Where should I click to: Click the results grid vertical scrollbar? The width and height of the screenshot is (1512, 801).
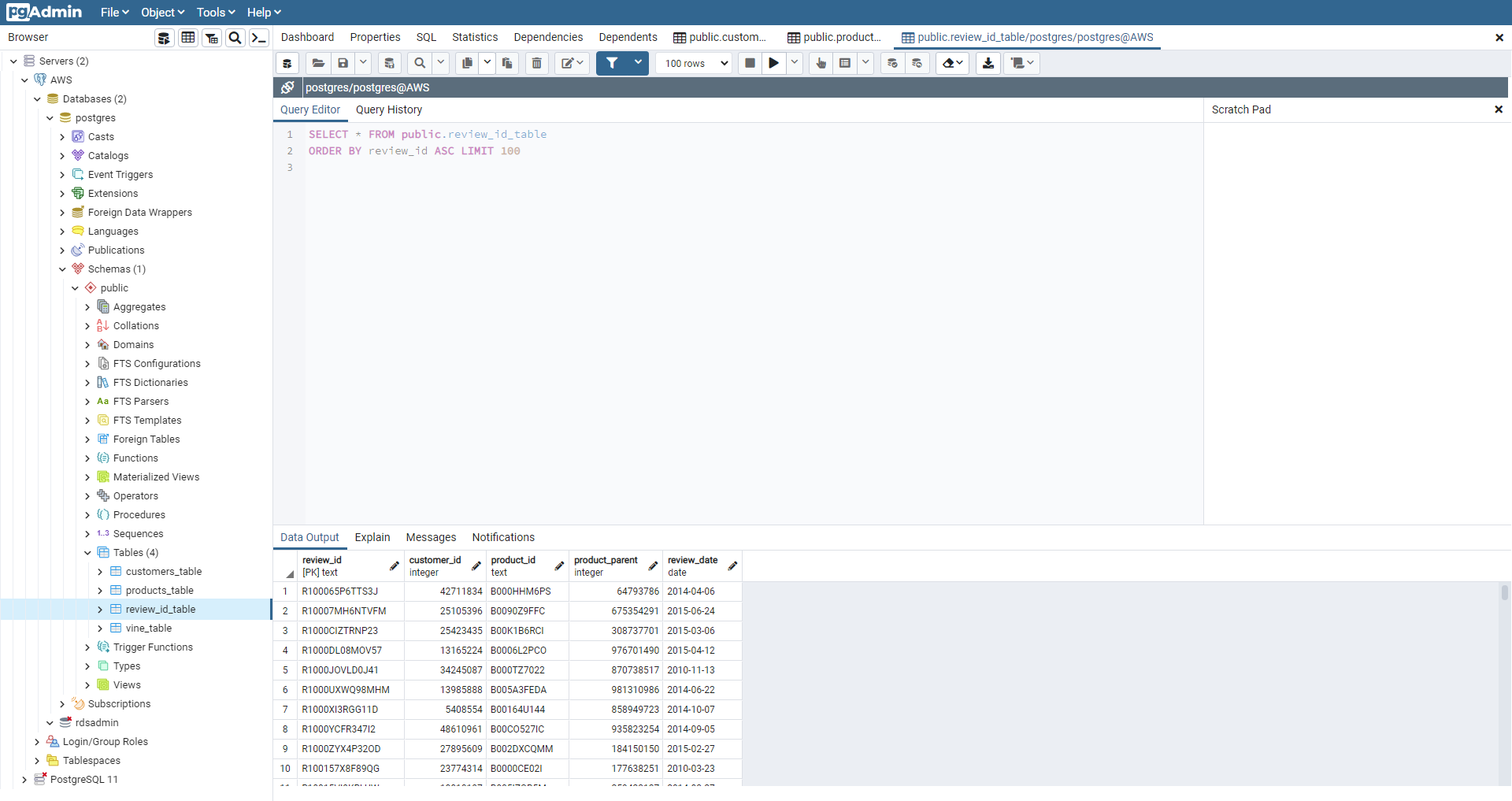click(1504, 592)
